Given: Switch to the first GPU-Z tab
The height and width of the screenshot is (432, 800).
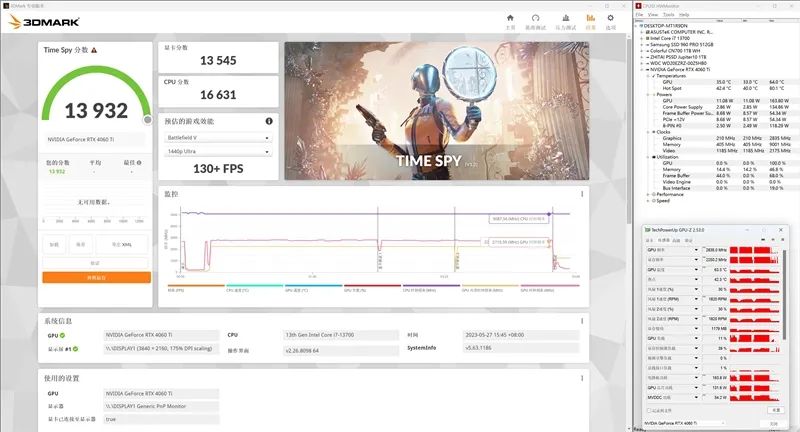Looking at the screenshot, I should tap(649, 240).
